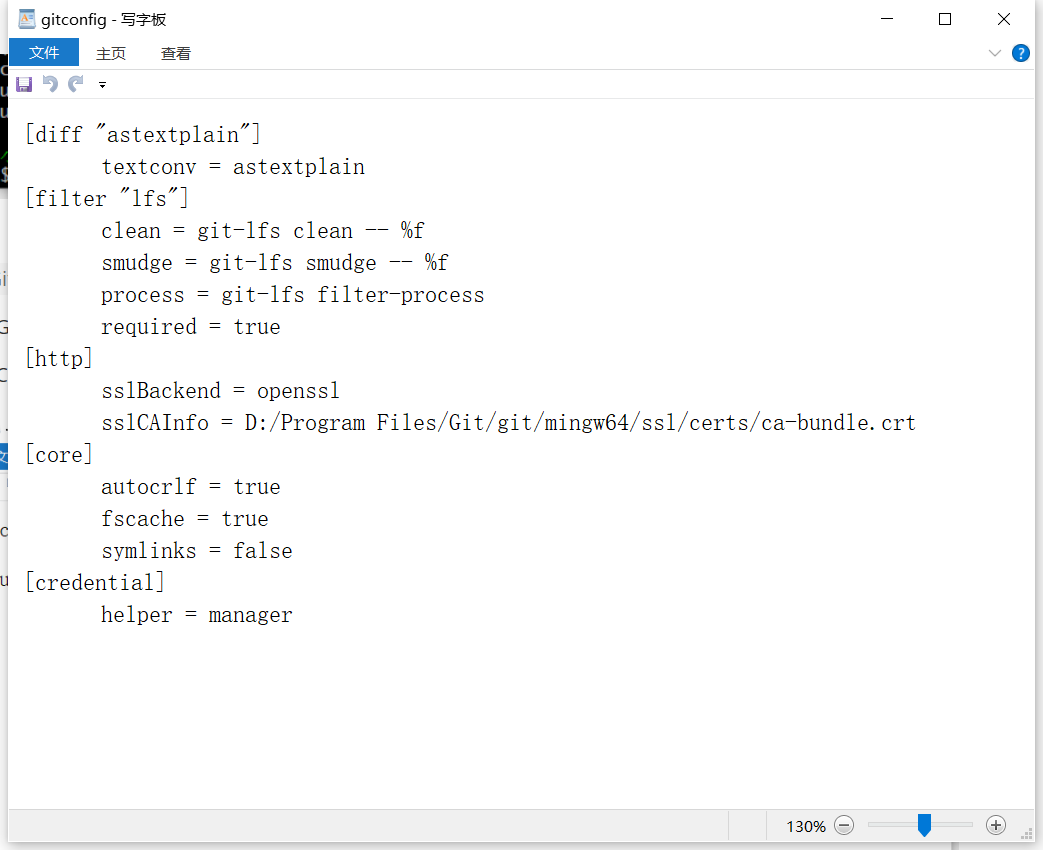
Task: Click the zoom slider handle
Action: coord(925,825)
